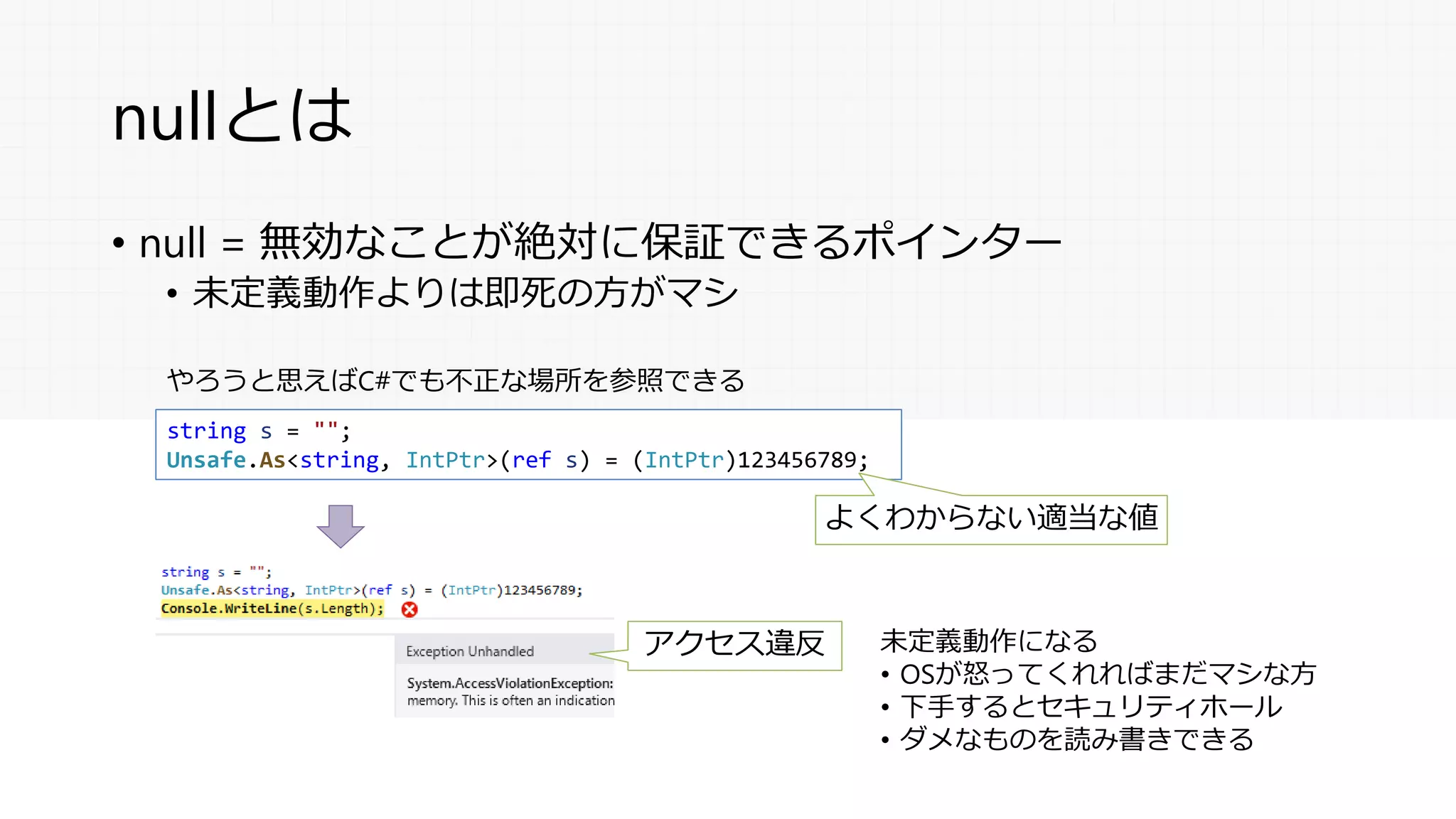The image size is (1456, 819).
Task: Click the bullet '下手するとセキュリティホール'
Action: click(x=1081, y=706)
